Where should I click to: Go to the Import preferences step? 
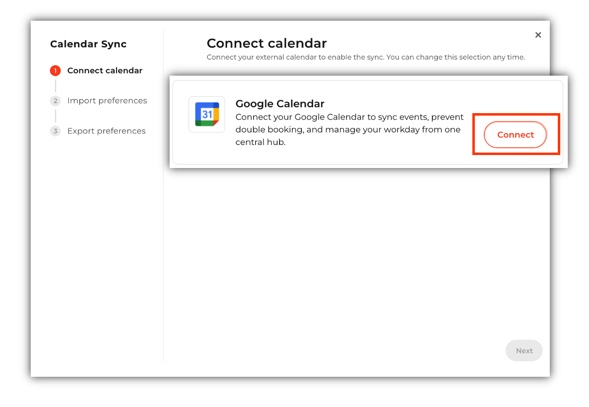[x=107, y=101]
